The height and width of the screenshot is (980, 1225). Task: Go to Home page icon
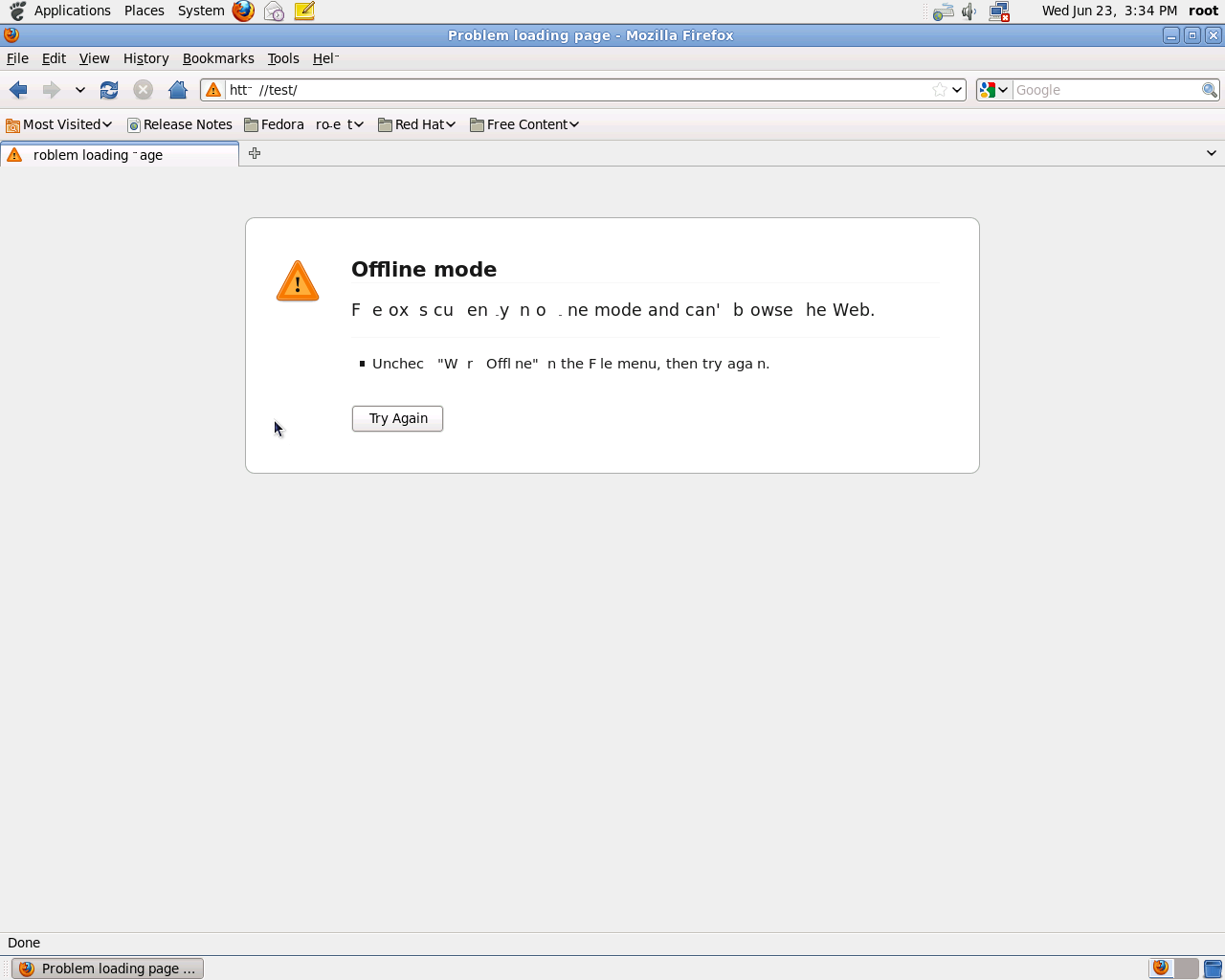[x=177, y=90]
